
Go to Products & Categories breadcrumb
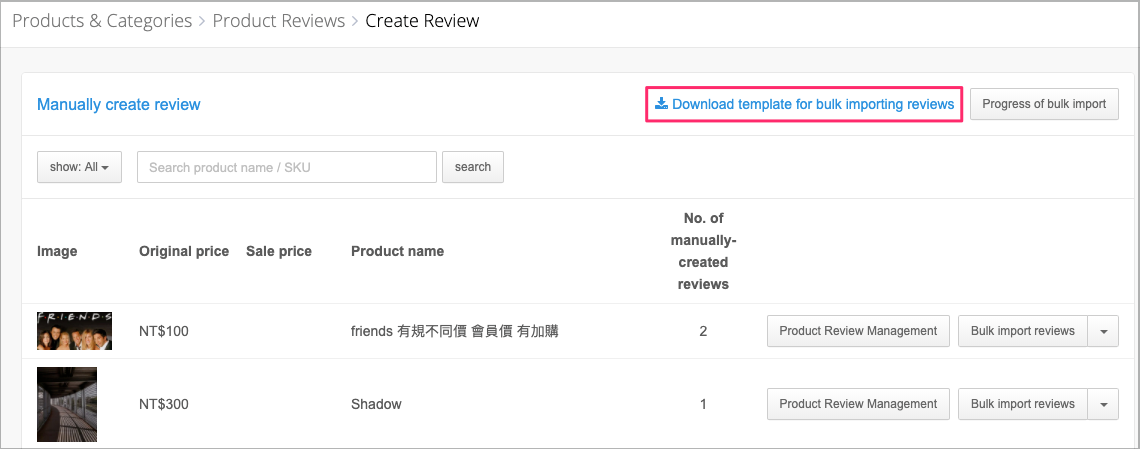(x=102, y=21)
